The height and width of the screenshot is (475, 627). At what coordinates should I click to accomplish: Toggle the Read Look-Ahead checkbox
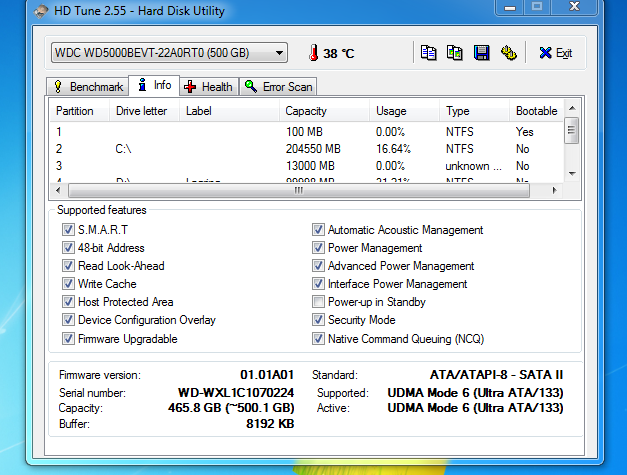tap(68, 265)
